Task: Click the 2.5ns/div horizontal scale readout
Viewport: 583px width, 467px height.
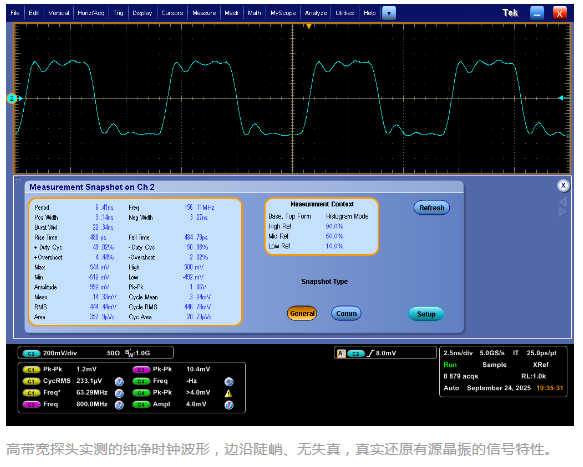Action: click(x=458, y=353)
